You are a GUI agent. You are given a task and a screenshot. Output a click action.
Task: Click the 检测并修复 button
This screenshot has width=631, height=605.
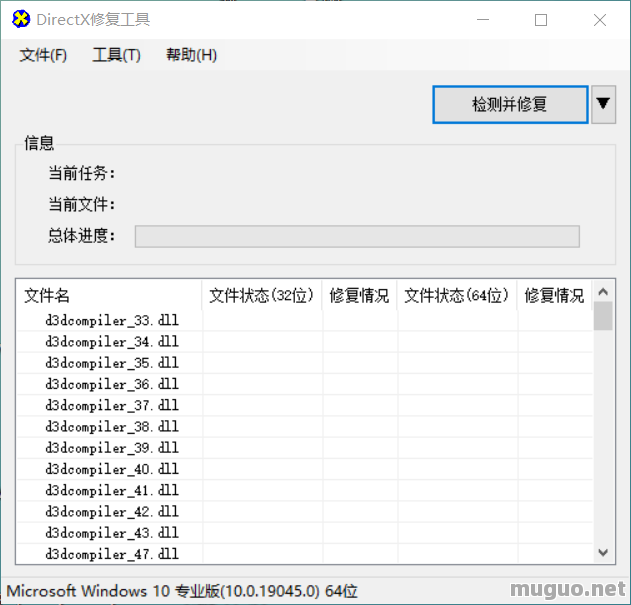click(510, 104)
